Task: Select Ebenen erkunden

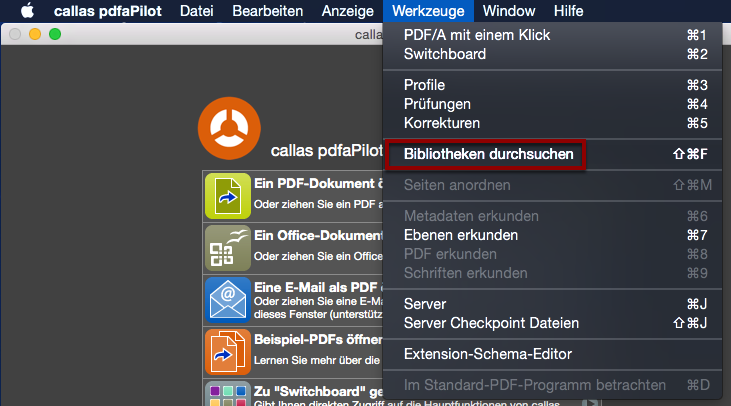Action: tap(552, 235)
